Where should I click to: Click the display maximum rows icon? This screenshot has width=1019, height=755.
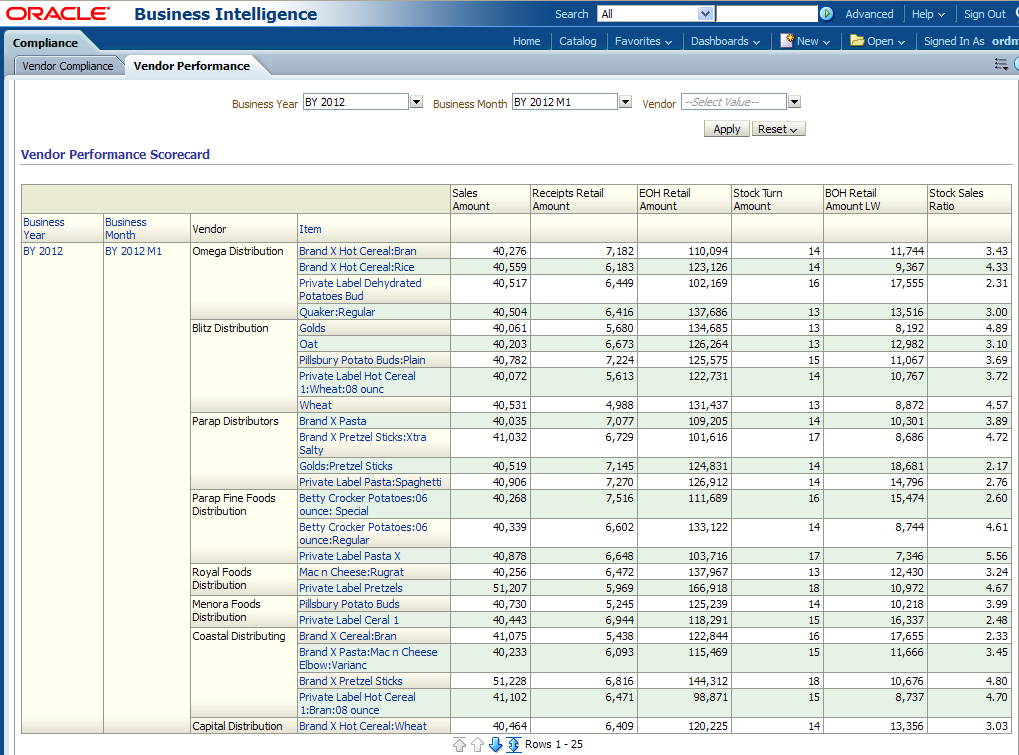[513, 744]
